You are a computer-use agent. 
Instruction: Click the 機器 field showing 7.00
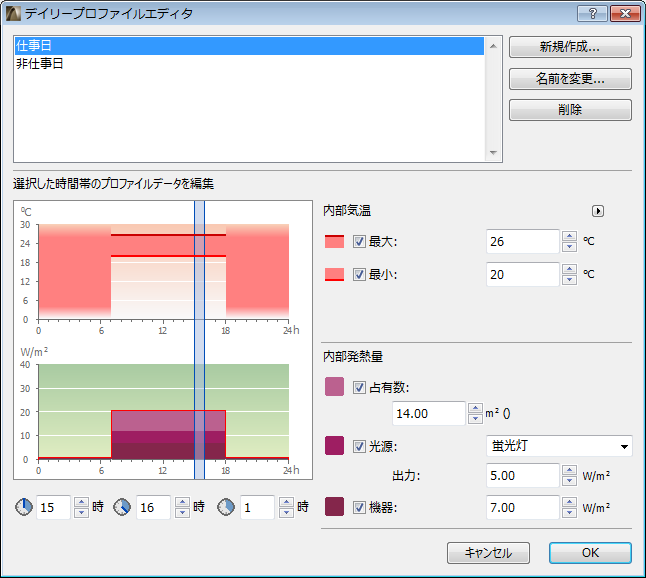(x=522, y=508)
